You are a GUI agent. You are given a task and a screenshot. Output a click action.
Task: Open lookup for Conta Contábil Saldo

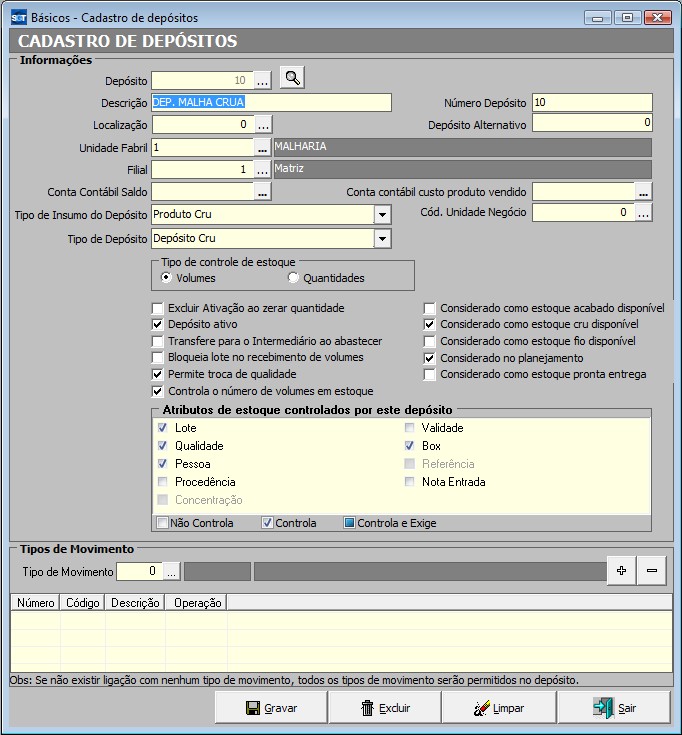263,191
